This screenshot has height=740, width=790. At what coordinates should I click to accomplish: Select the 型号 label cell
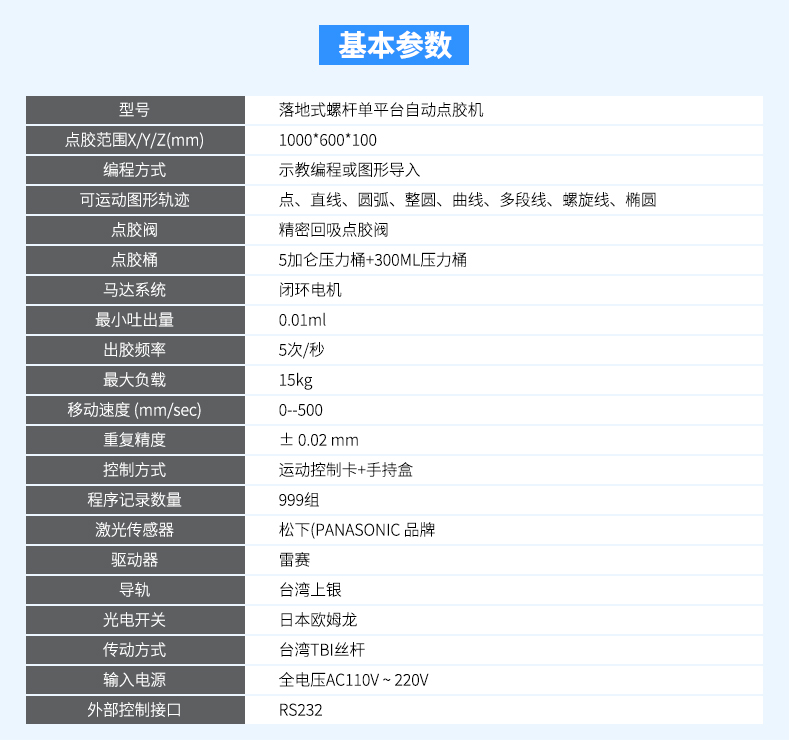(135, 110)
